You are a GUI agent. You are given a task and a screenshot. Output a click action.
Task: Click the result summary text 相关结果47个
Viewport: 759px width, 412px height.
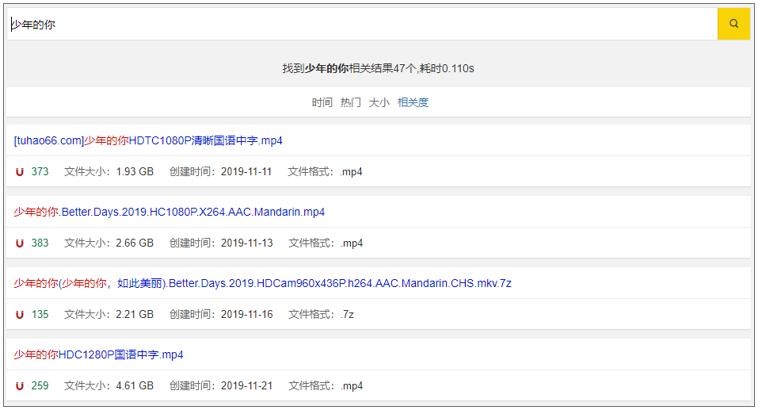(382, 69)
